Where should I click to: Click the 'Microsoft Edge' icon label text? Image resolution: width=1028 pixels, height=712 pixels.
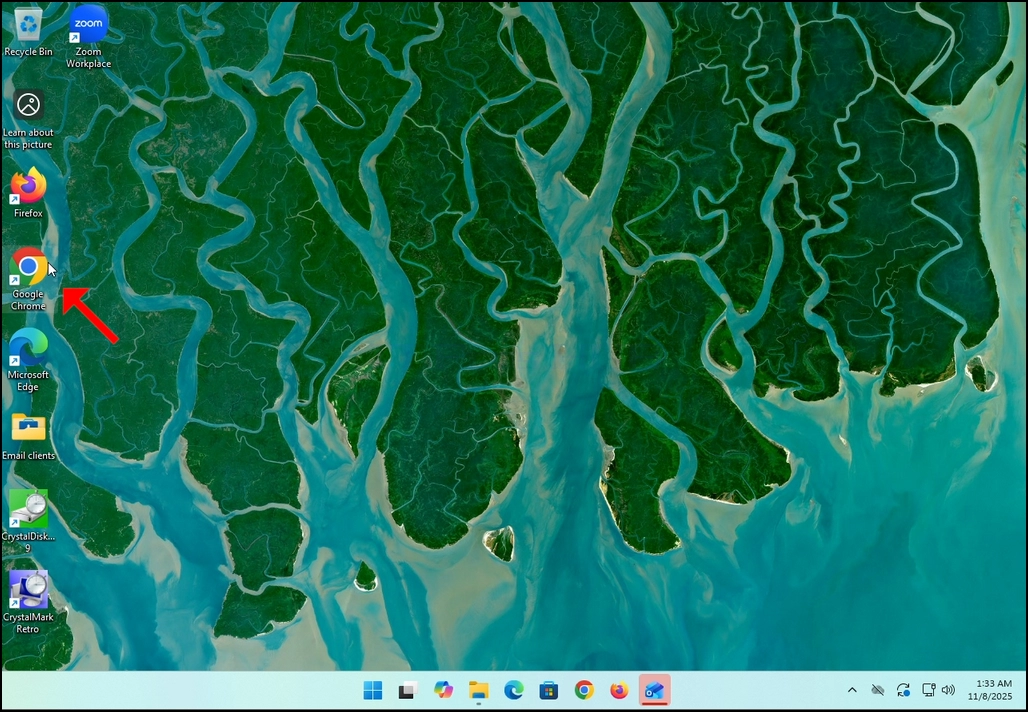[28, 381]
